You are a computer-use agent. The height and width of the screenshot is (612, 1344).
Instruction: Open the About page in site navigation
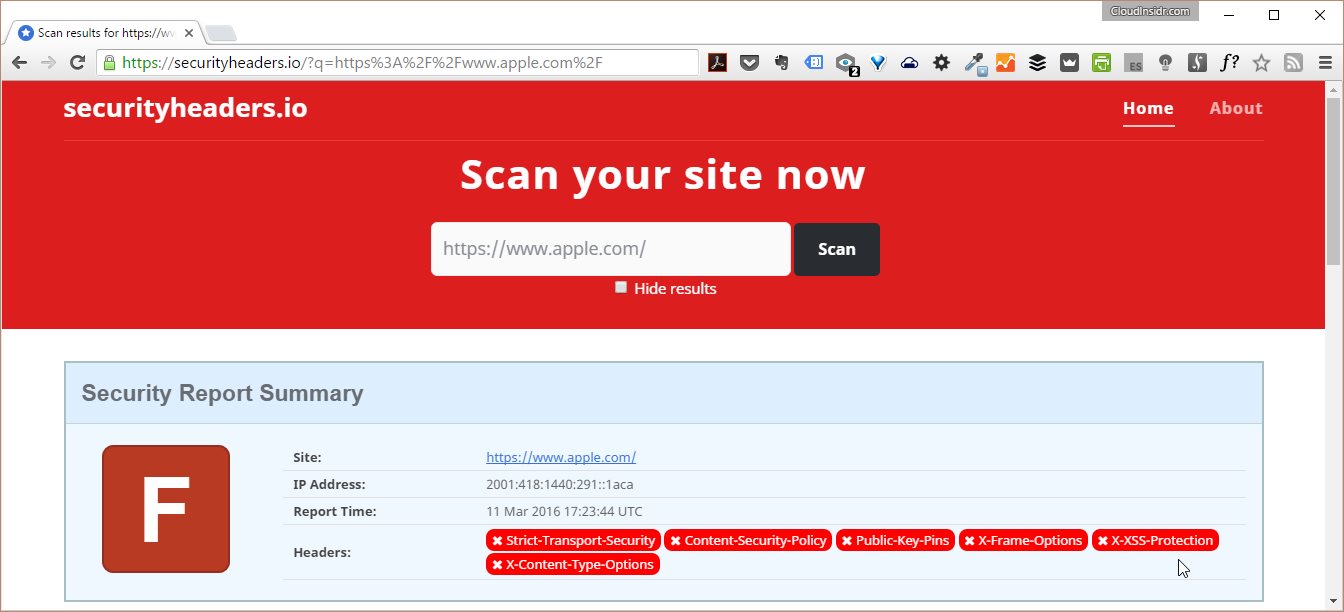(x=1235, y=108)
